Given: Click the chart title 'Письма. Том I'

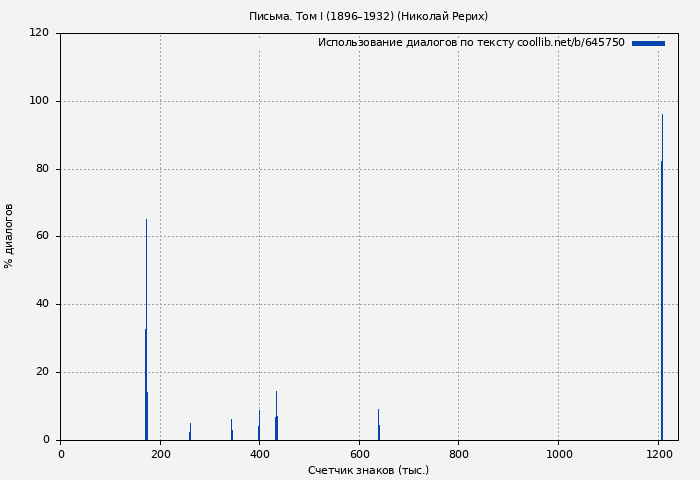Looking at the screenshot, I should tap(368, 16).
